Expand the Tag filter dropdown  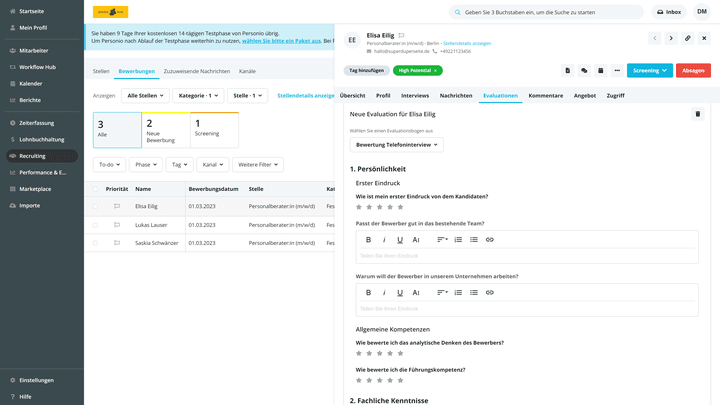pos(180,164)
